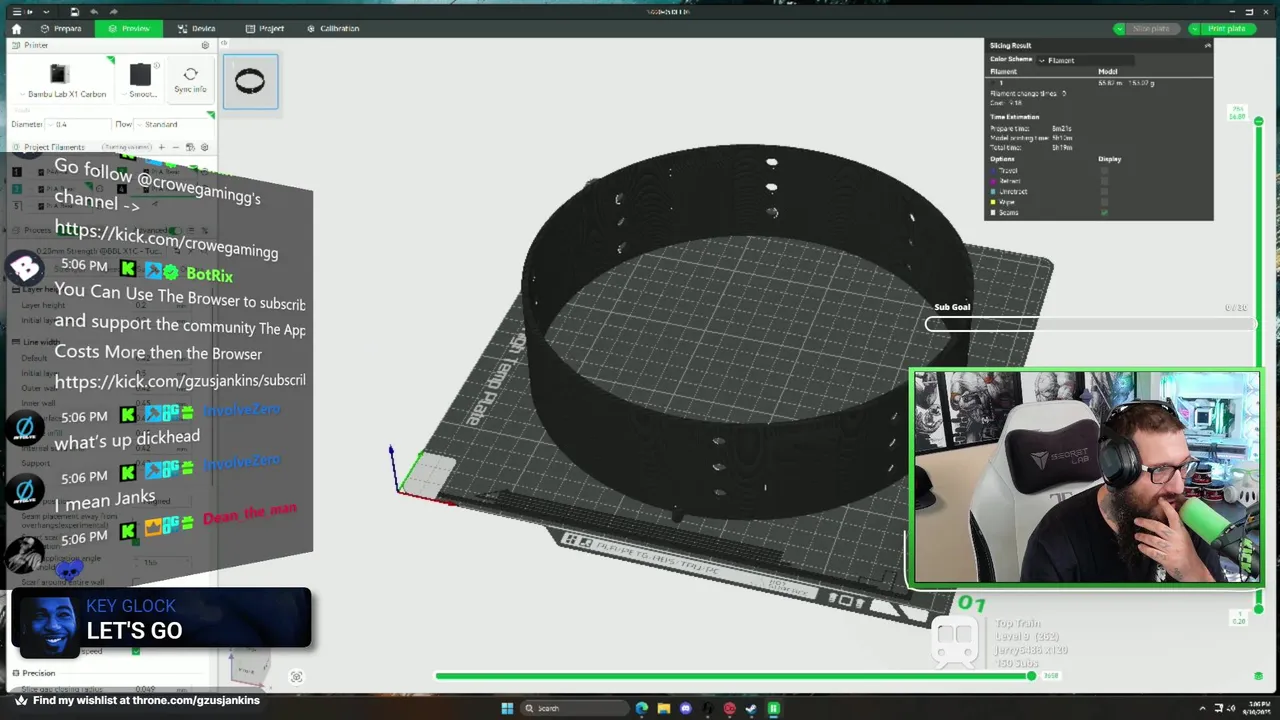Disable Seams display checkbox
This screenshot has width=1280, height=720.
point(1104,212)
